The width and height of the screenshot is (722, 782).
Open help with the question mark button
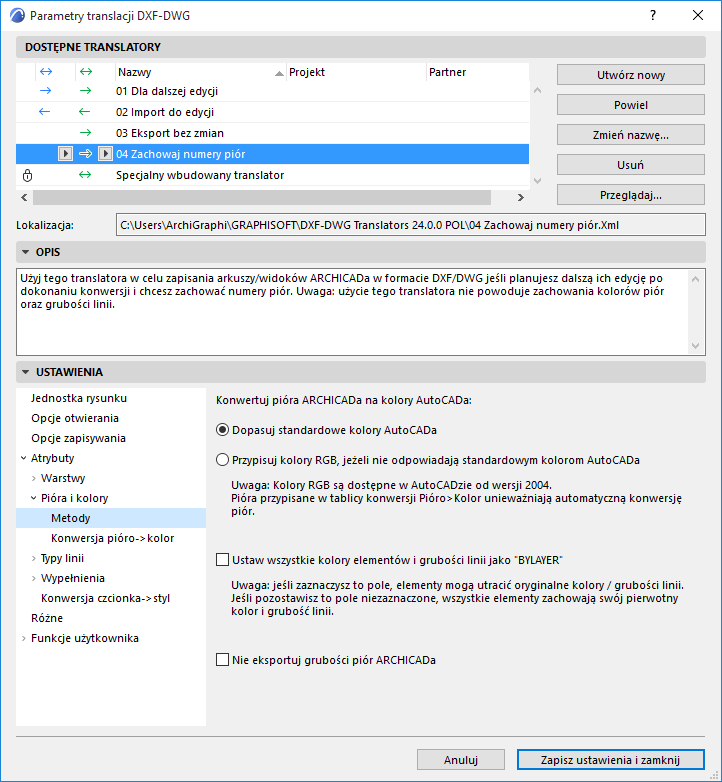point(653,15)
